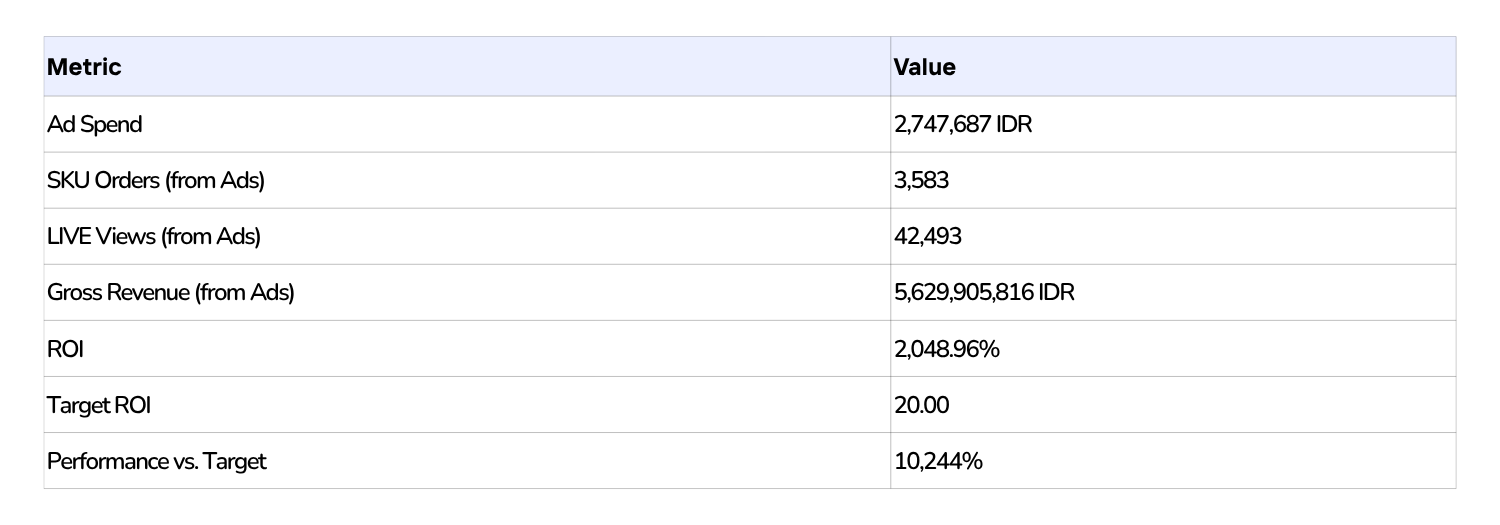Select the Performance vs. Target label
Screen dimensions: 1500x525
pos(157,461)
